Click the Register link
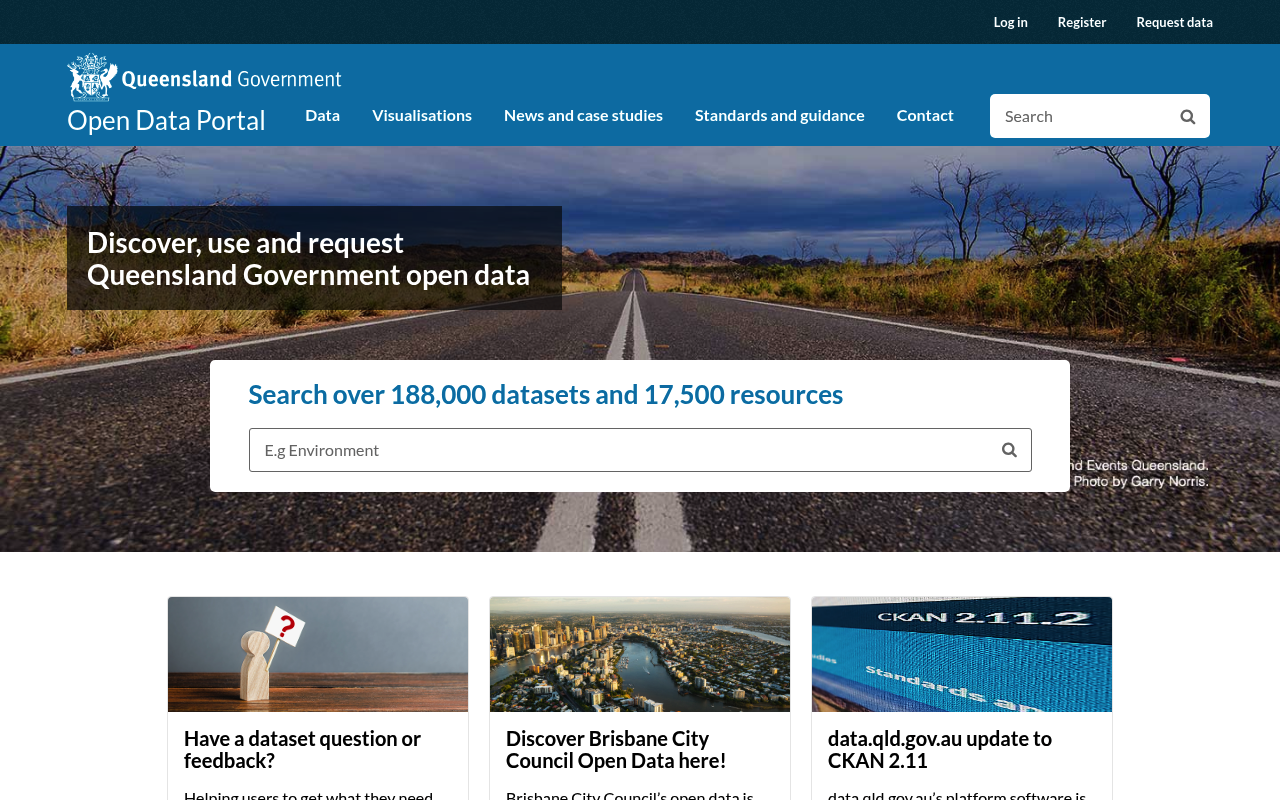 tap(1082, 22)
